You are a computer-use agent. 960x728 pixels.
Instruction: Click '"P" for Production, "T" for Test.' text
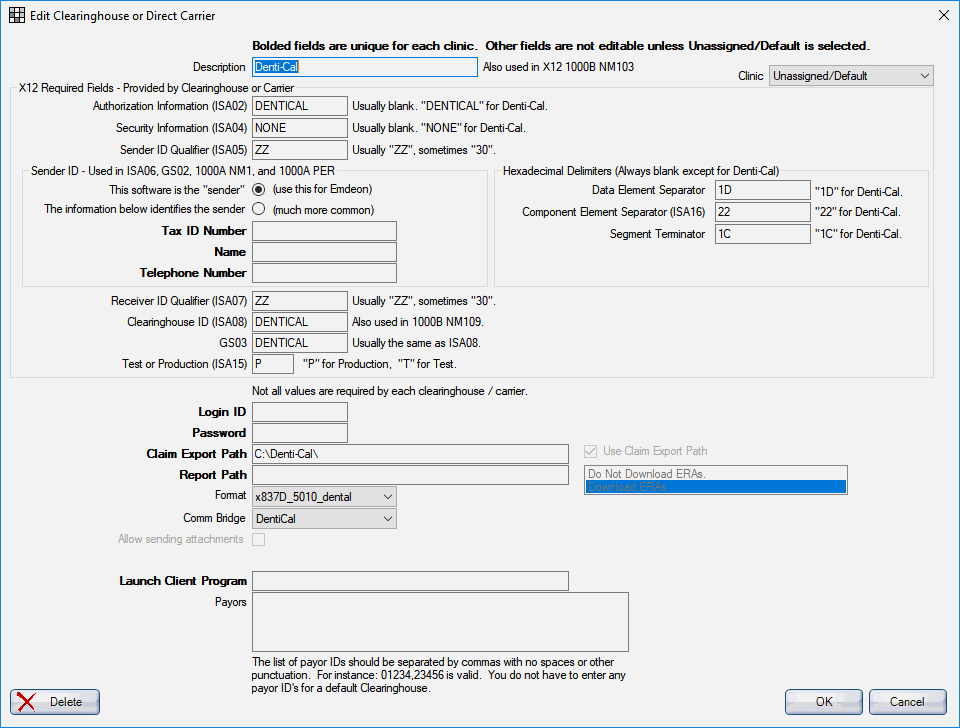pos(380,364)
